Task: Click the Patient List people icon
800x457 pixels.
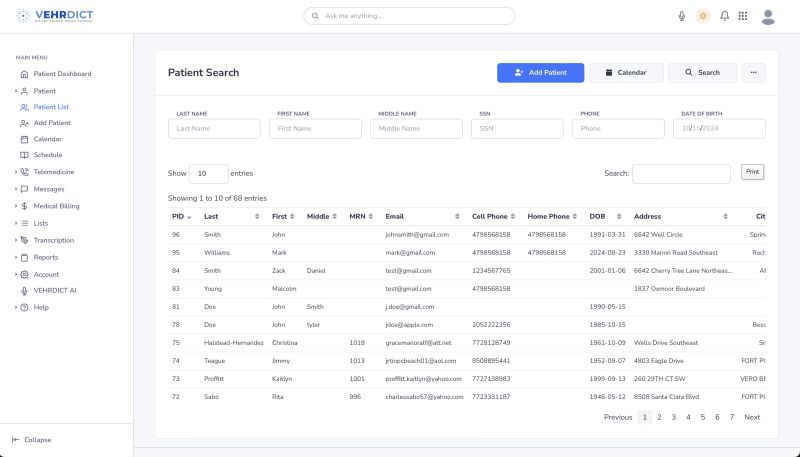Action: 24,107
